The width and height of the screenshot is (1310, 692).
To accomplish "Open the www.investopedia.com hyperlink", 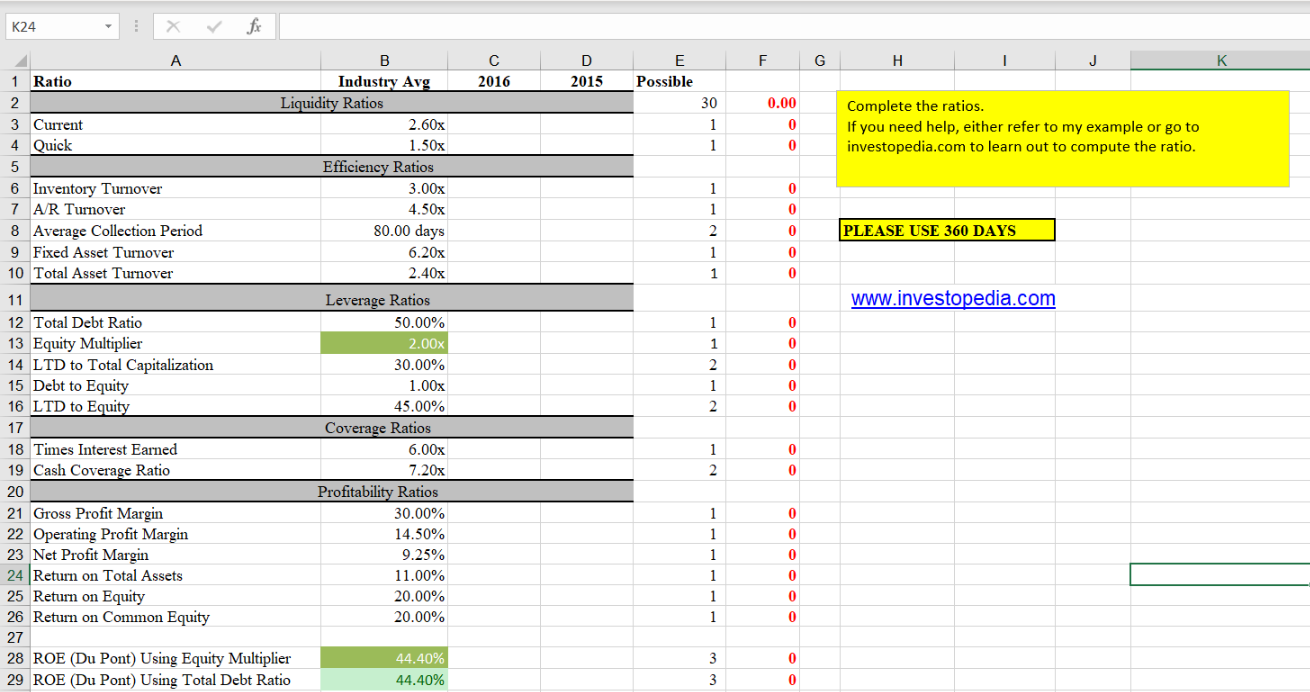I will 952,298.
